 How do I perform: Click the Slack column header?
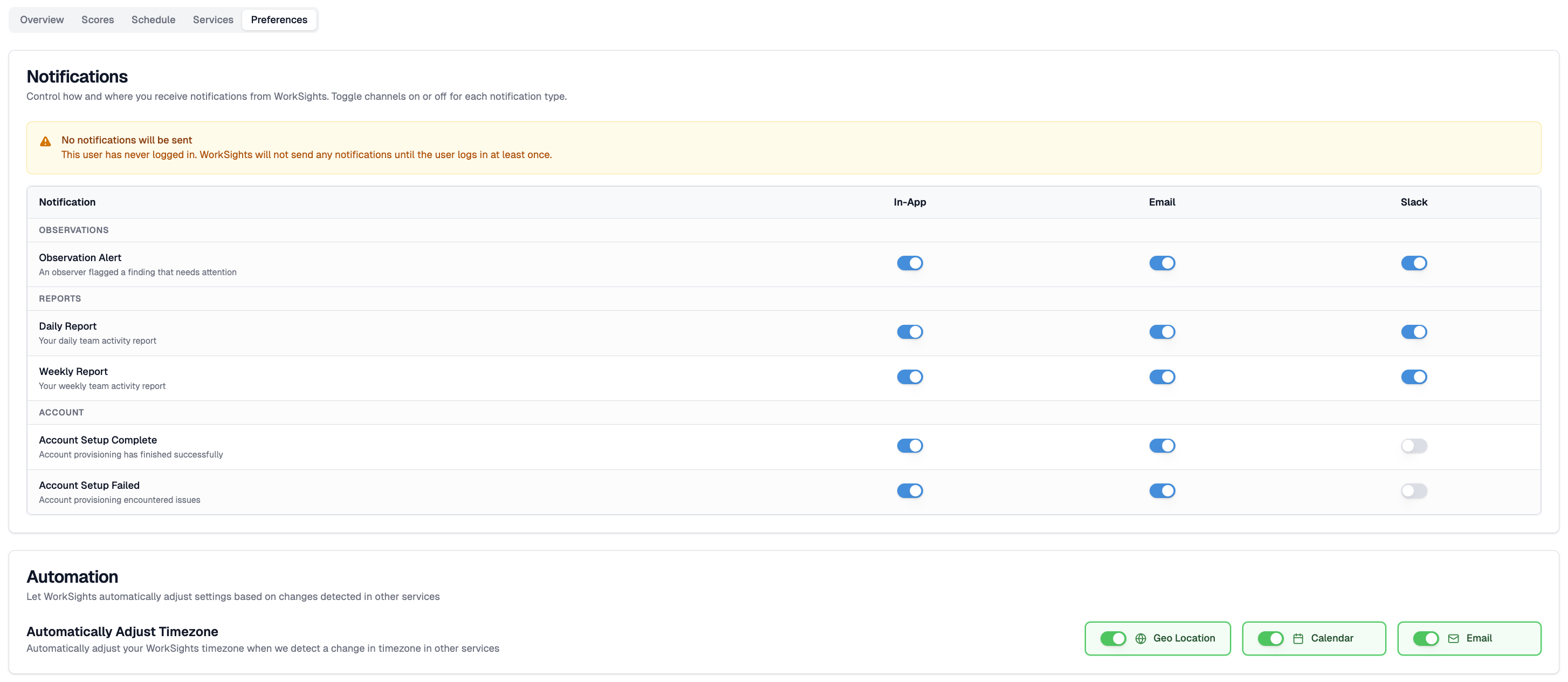1413,202
